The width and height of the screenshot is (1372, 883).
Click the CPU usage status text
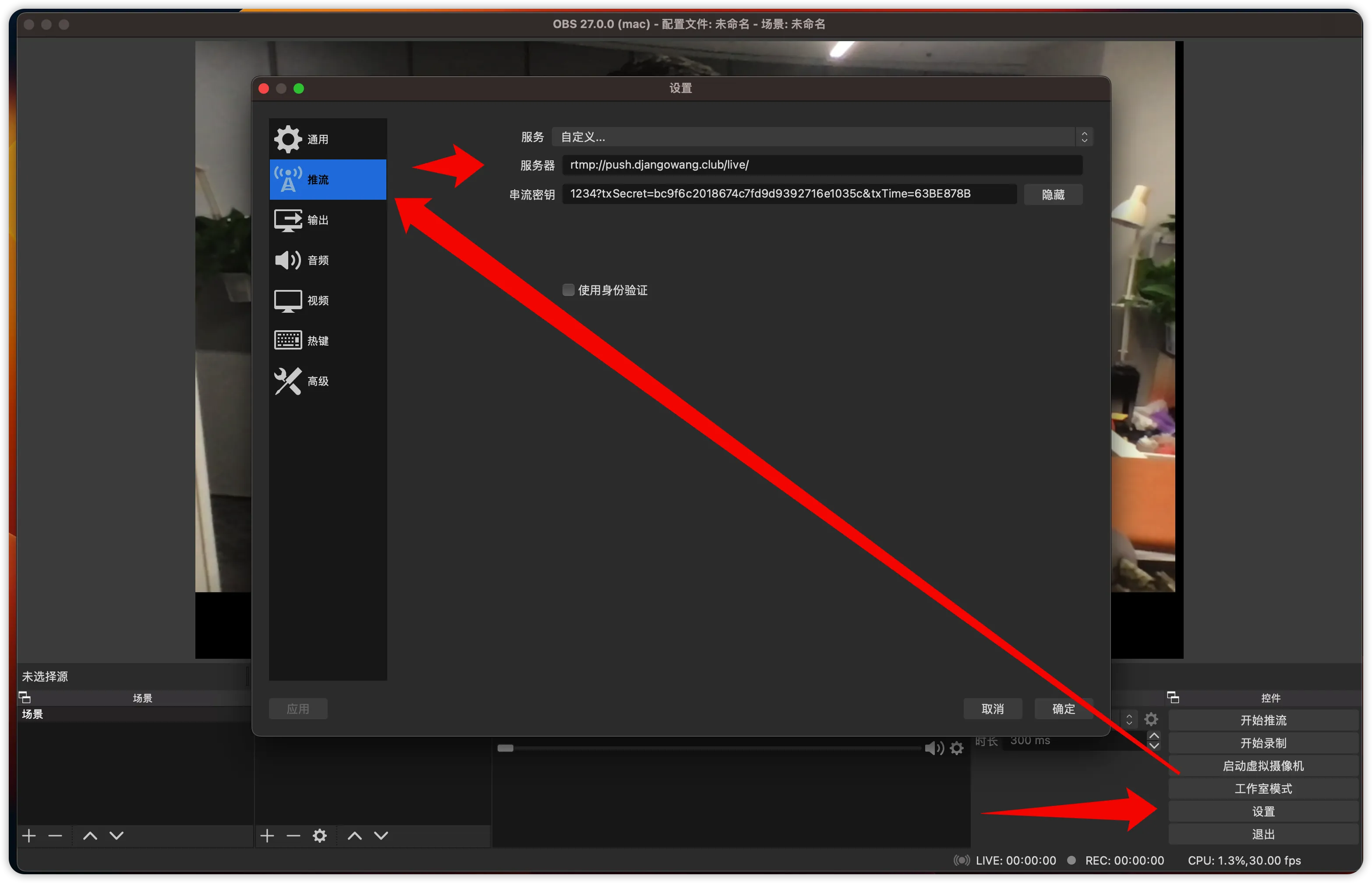[1244, 860]
